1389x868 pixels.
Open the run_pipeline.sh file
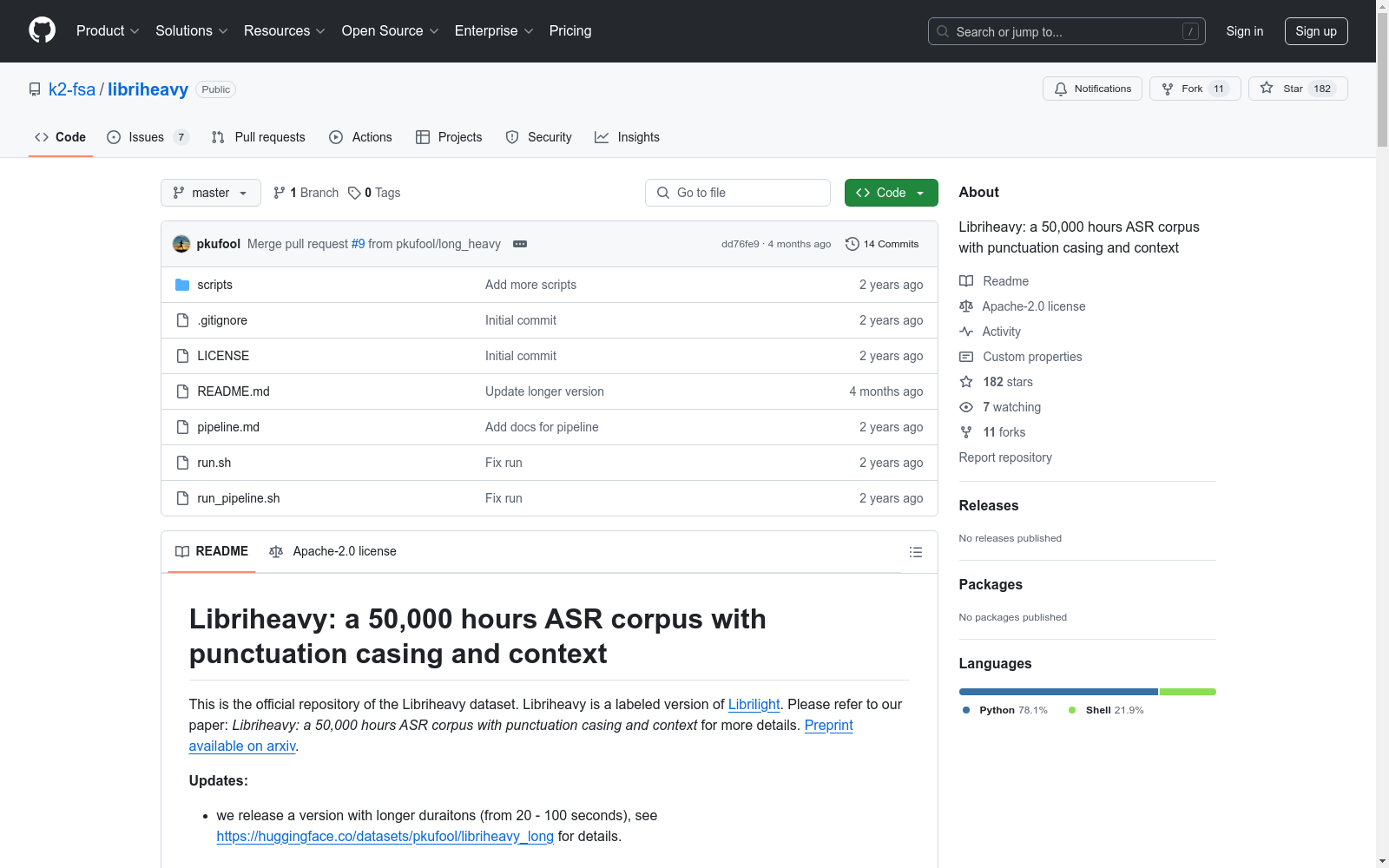[239, 498]
